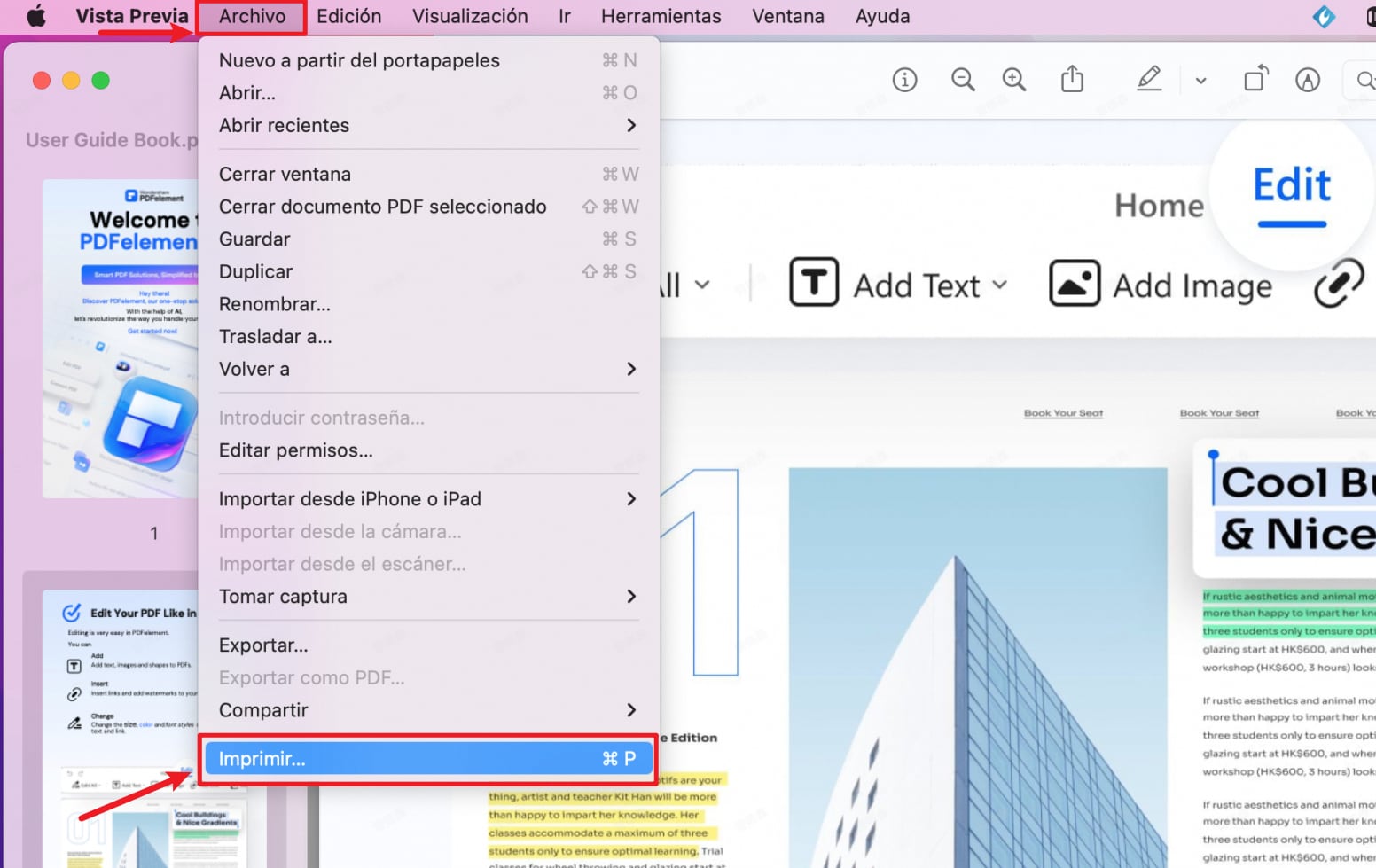Choose Trasladar a... from the menu
1376x868 pixels.
(429, 337)
